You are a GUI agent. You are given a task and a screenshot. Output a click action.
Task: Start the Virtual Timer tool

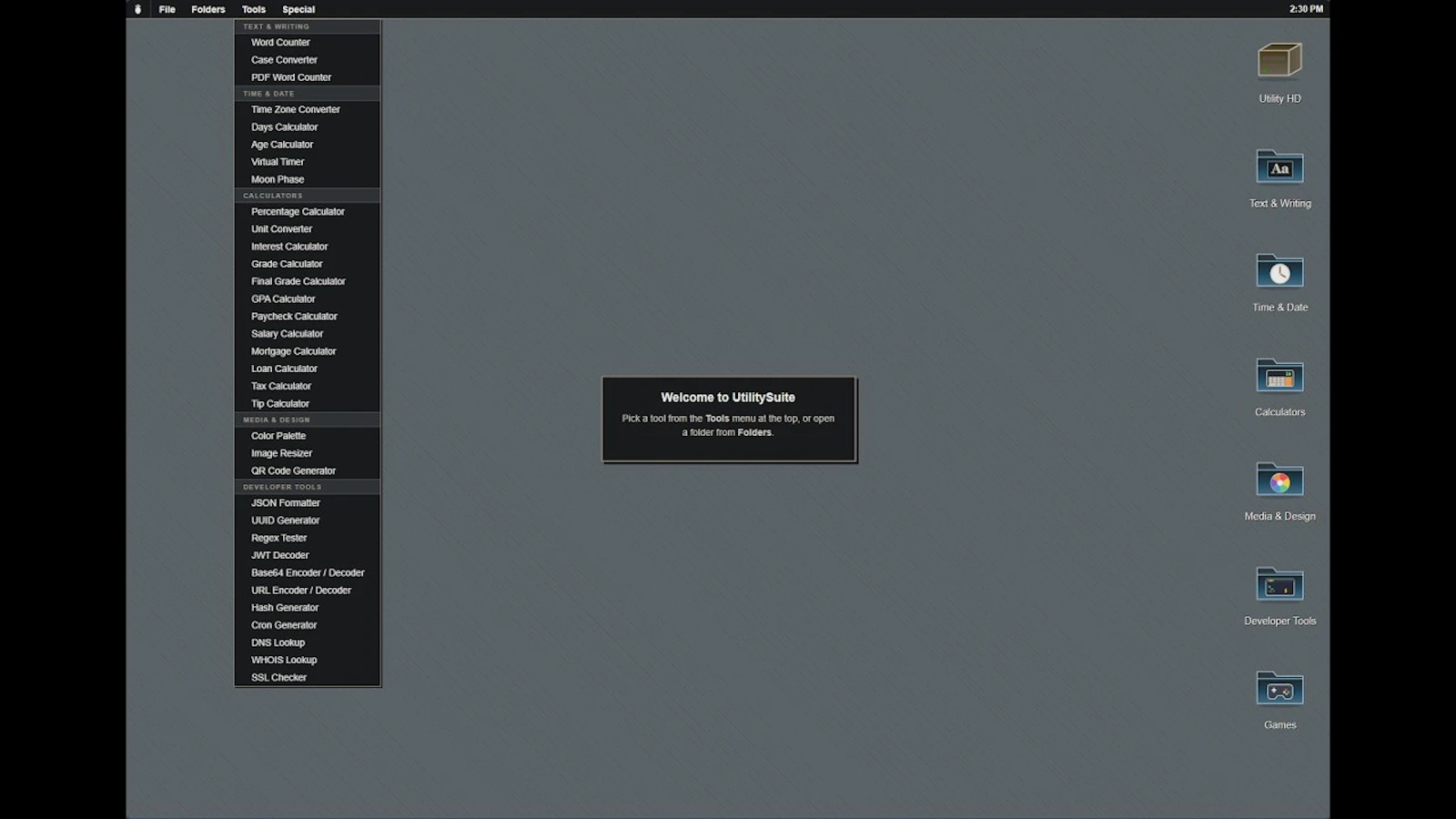(x=308, y=162)
